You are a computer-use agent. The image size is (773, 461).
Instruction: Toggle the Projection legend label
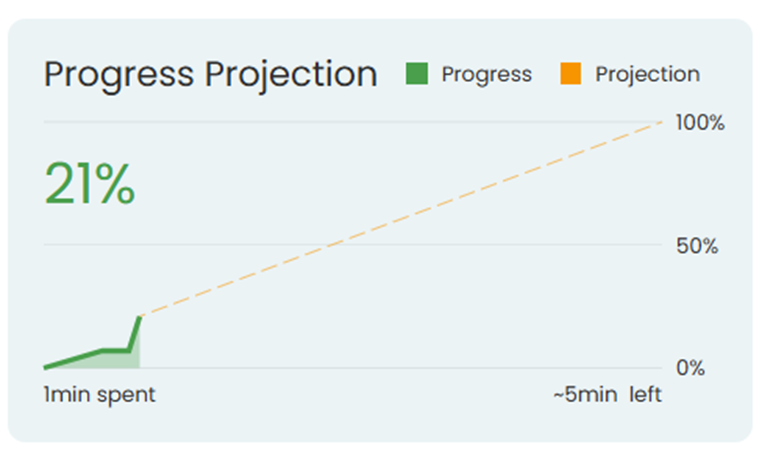click(647, 74)
